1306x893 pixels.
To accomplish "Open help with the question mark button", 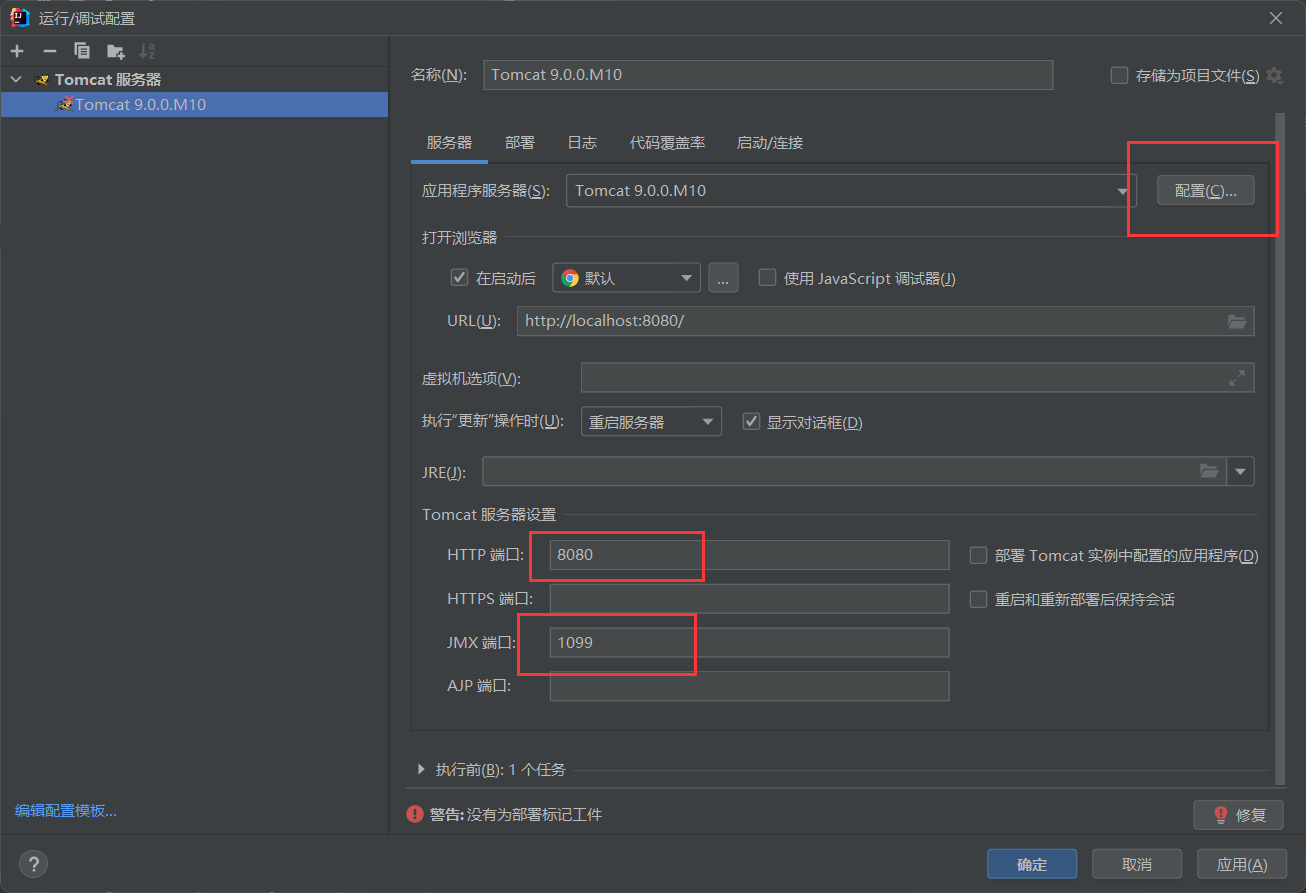I will point(33,864).
